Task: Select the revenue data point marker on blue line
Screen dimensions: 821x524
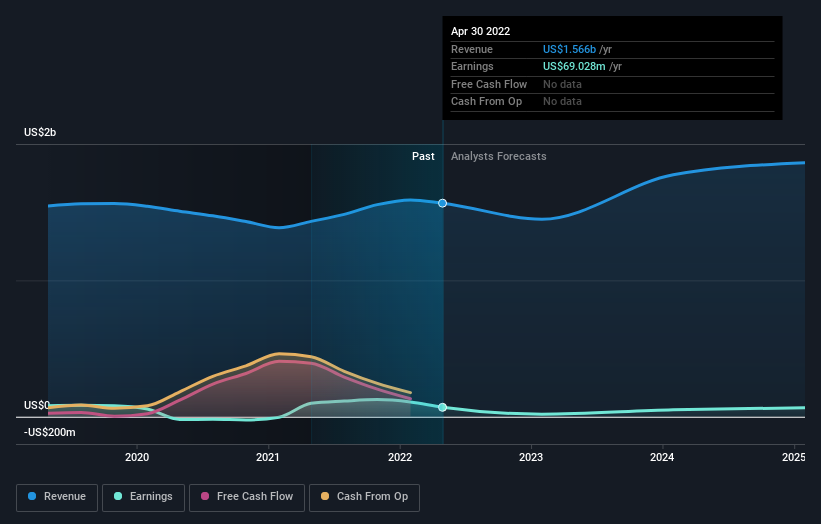Action: click(x=442, y=203)
